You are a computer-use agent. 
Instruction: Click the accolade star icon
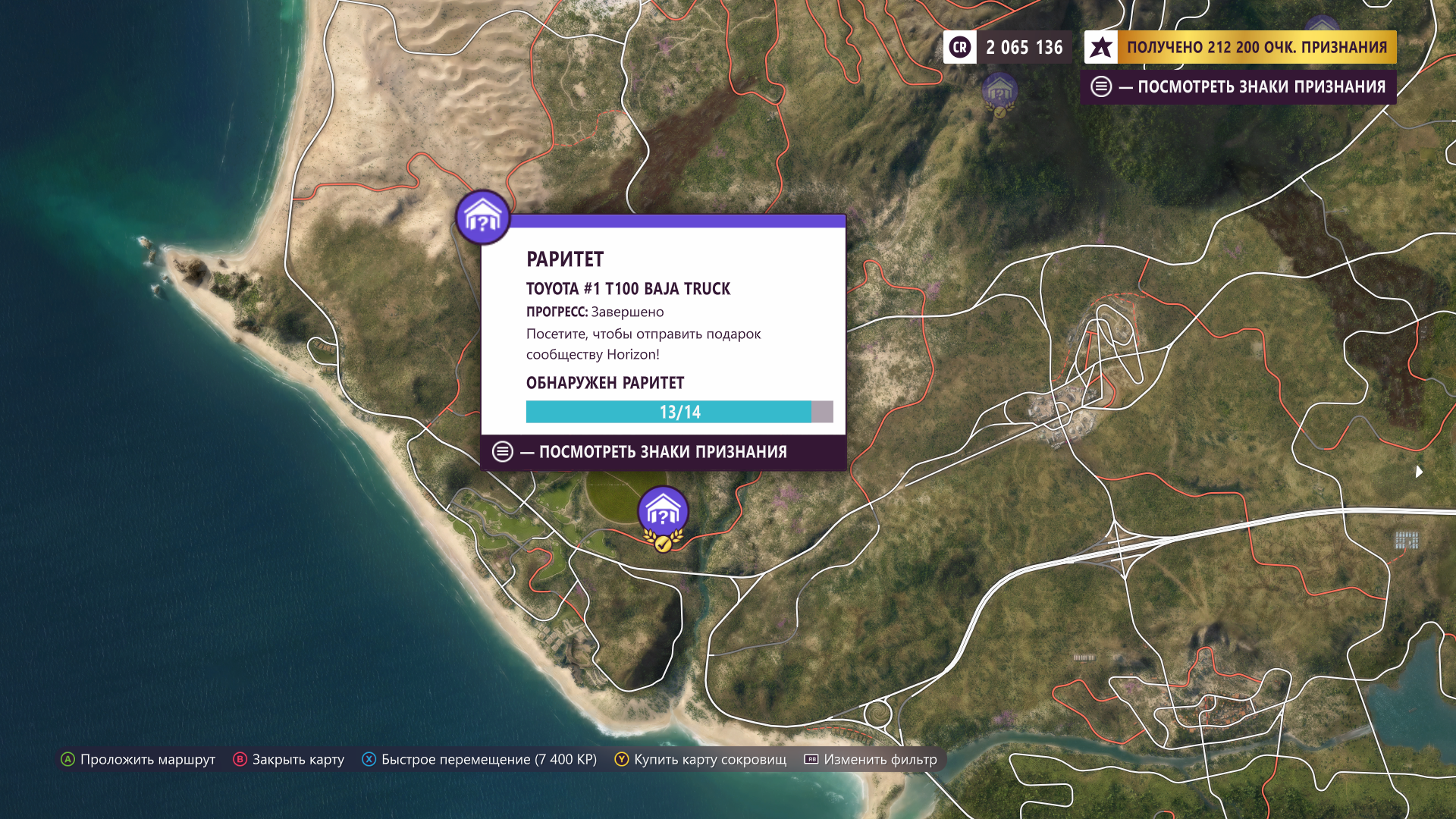point(1100,47)
